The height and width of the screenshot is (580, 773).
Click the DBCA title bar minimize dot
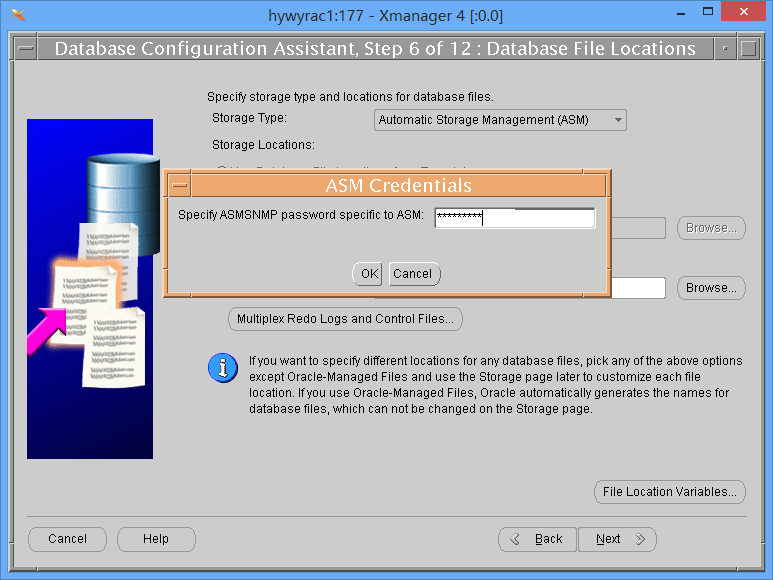coord(725,49)
